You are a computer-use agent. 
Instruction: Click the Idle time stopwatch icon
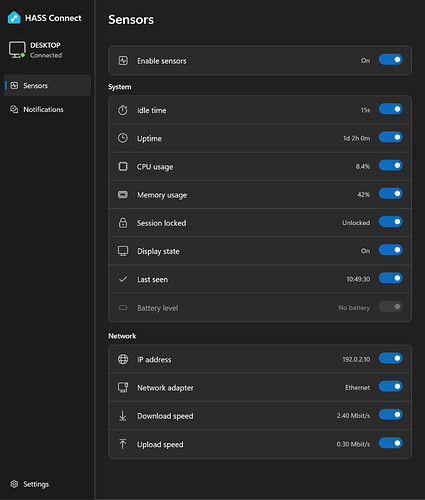click(123, 110)
